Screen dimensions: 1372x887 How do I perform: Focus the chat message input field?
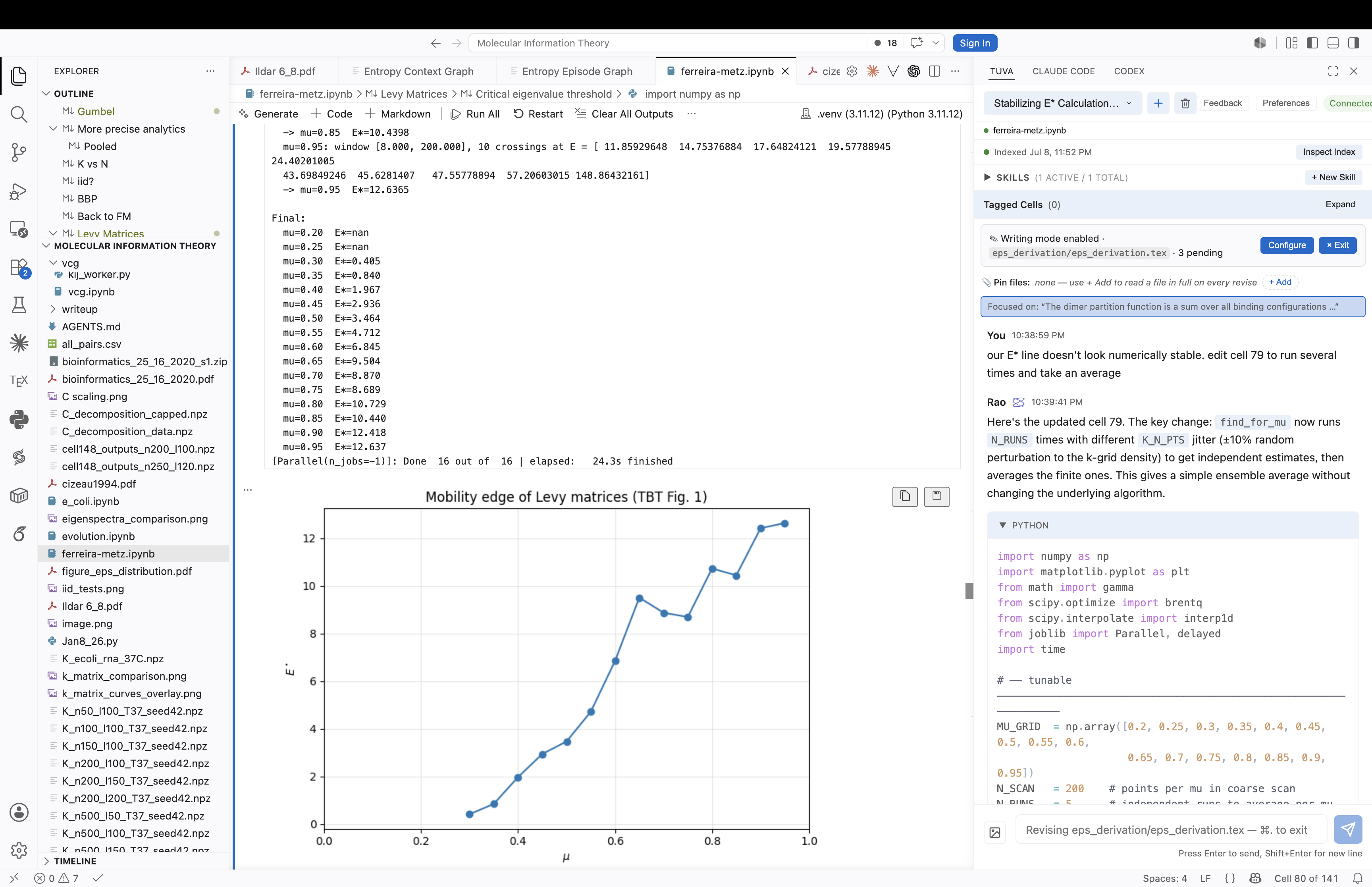coord(1171,829)
